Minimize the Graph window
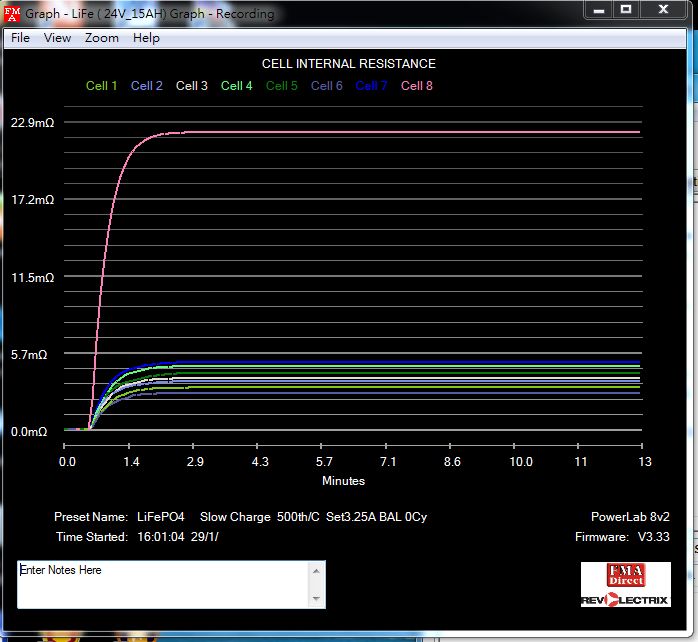Screen dimensions: 698x642 pyautogui.click(x=598, y=9)
